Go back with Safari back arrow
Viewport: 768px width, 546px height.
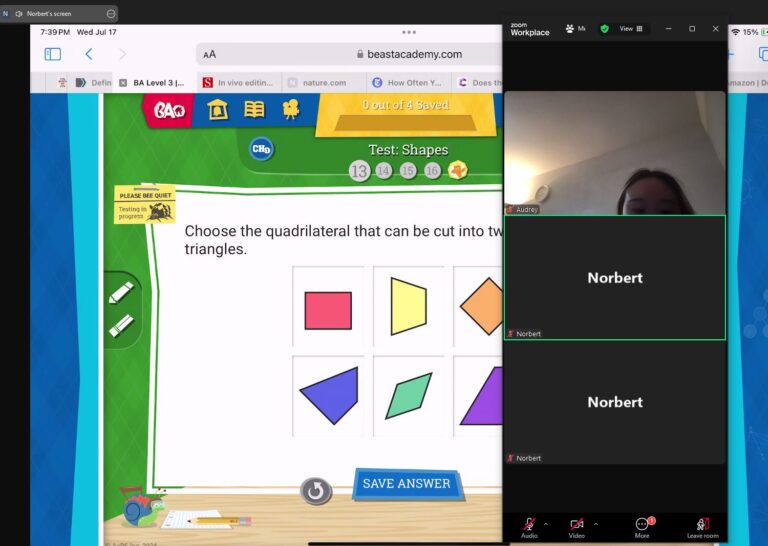89,54
